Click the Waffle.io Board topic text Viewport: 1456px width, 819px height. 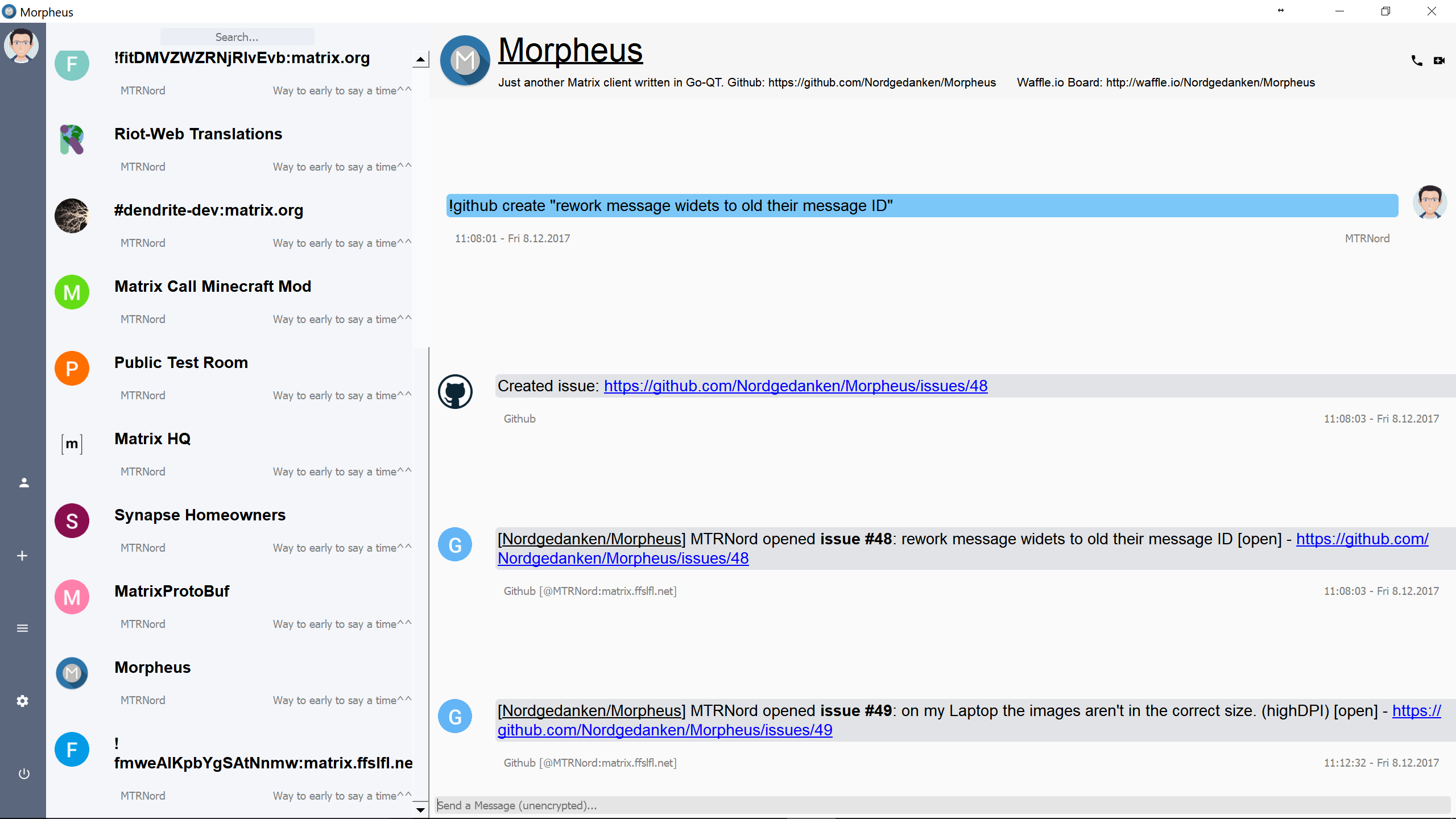coord(1166,82)
